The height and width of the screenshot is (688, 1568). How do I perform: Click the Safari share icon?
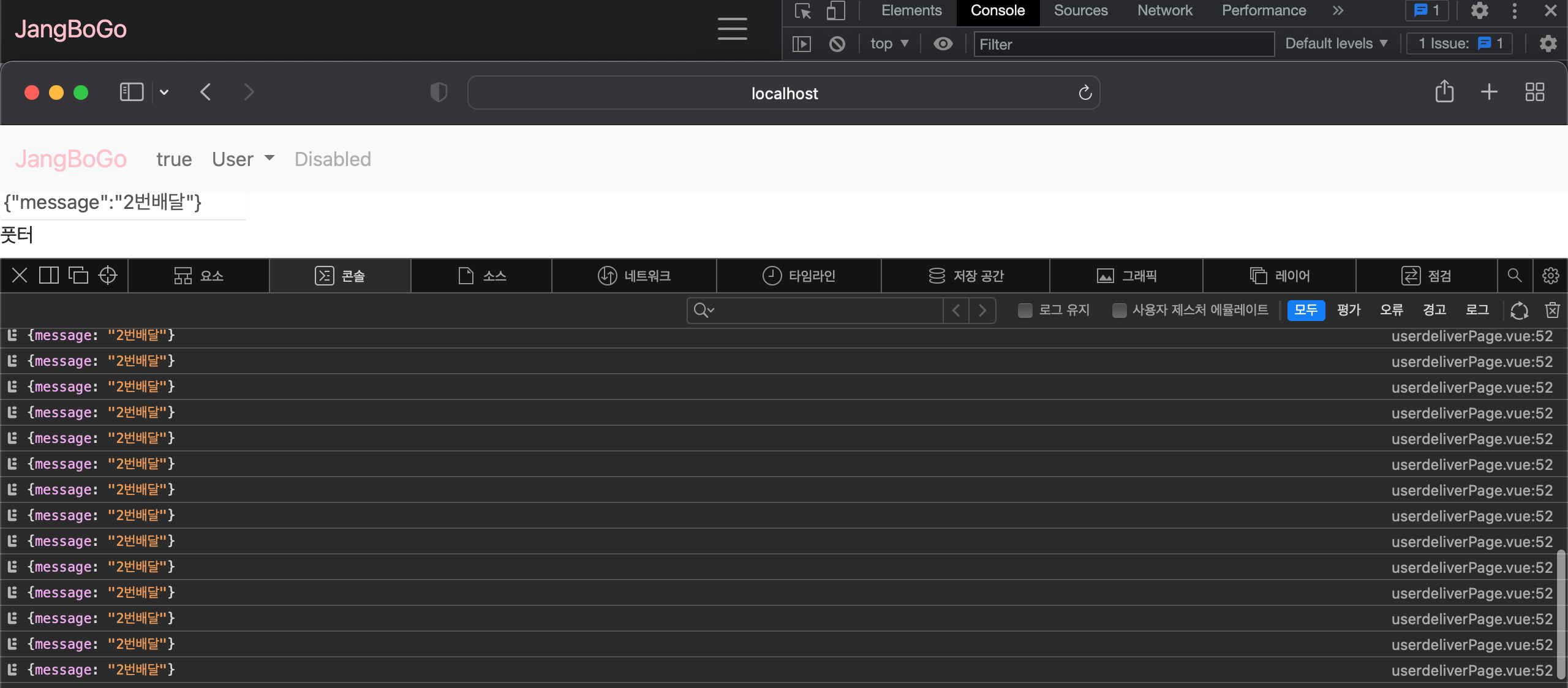tap(1444, 92)
